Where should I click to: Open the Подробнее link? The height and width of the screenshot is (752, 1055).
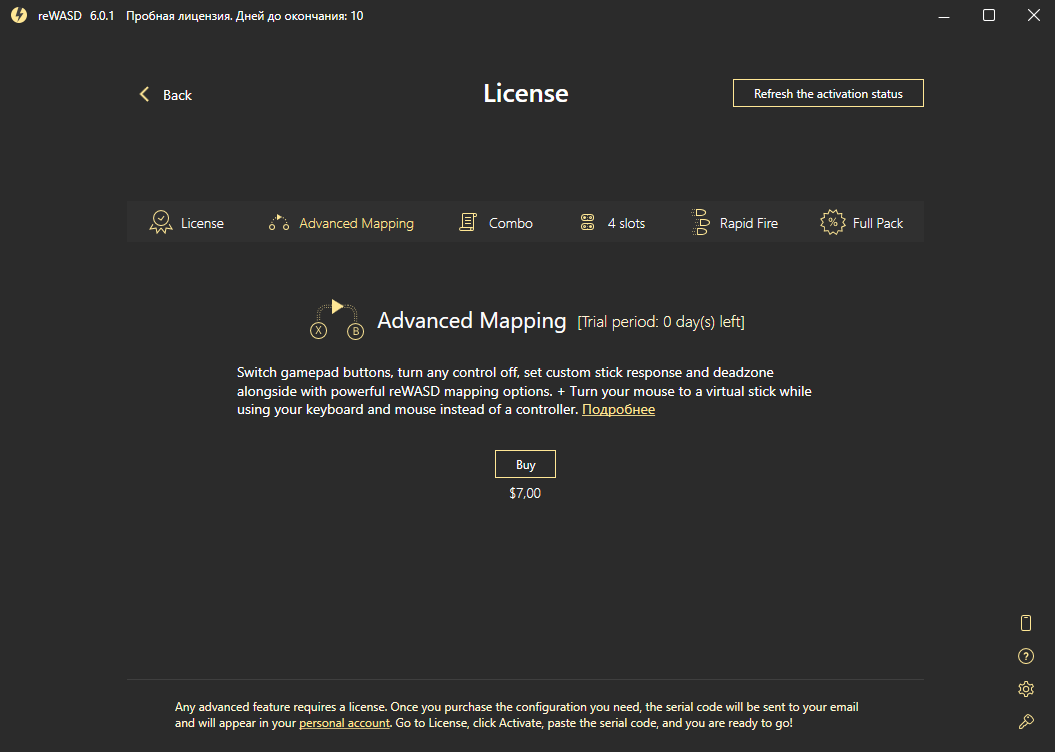(x=618, y=410)
